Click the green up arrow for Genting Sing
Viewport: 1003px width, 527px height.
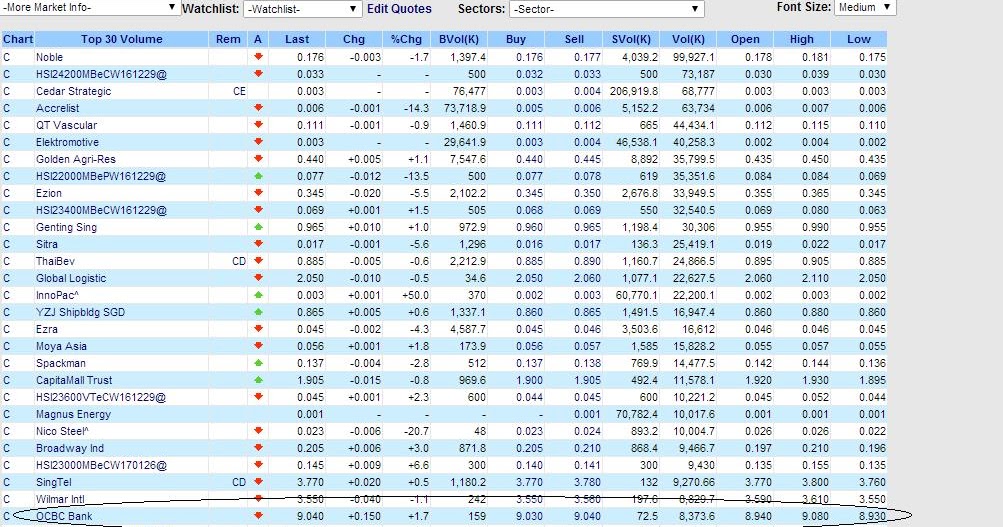pos(258,227)
